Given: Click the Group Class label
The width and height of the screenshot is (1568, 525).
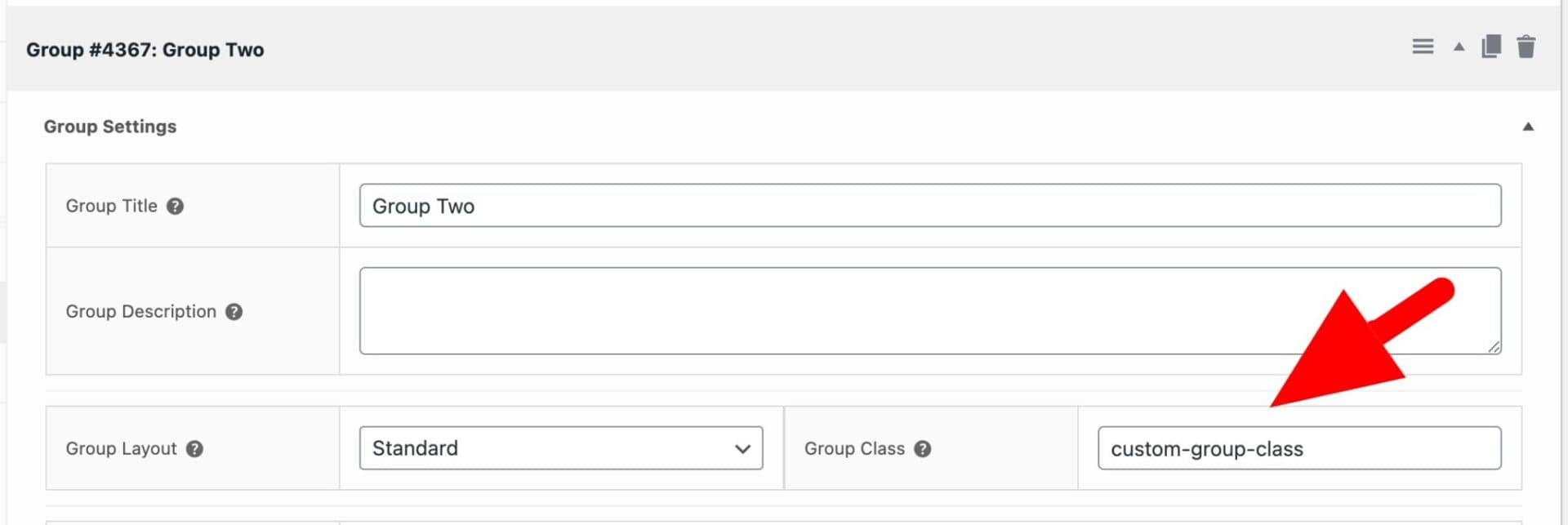Looking at the screenshot, I should point(854,448).
